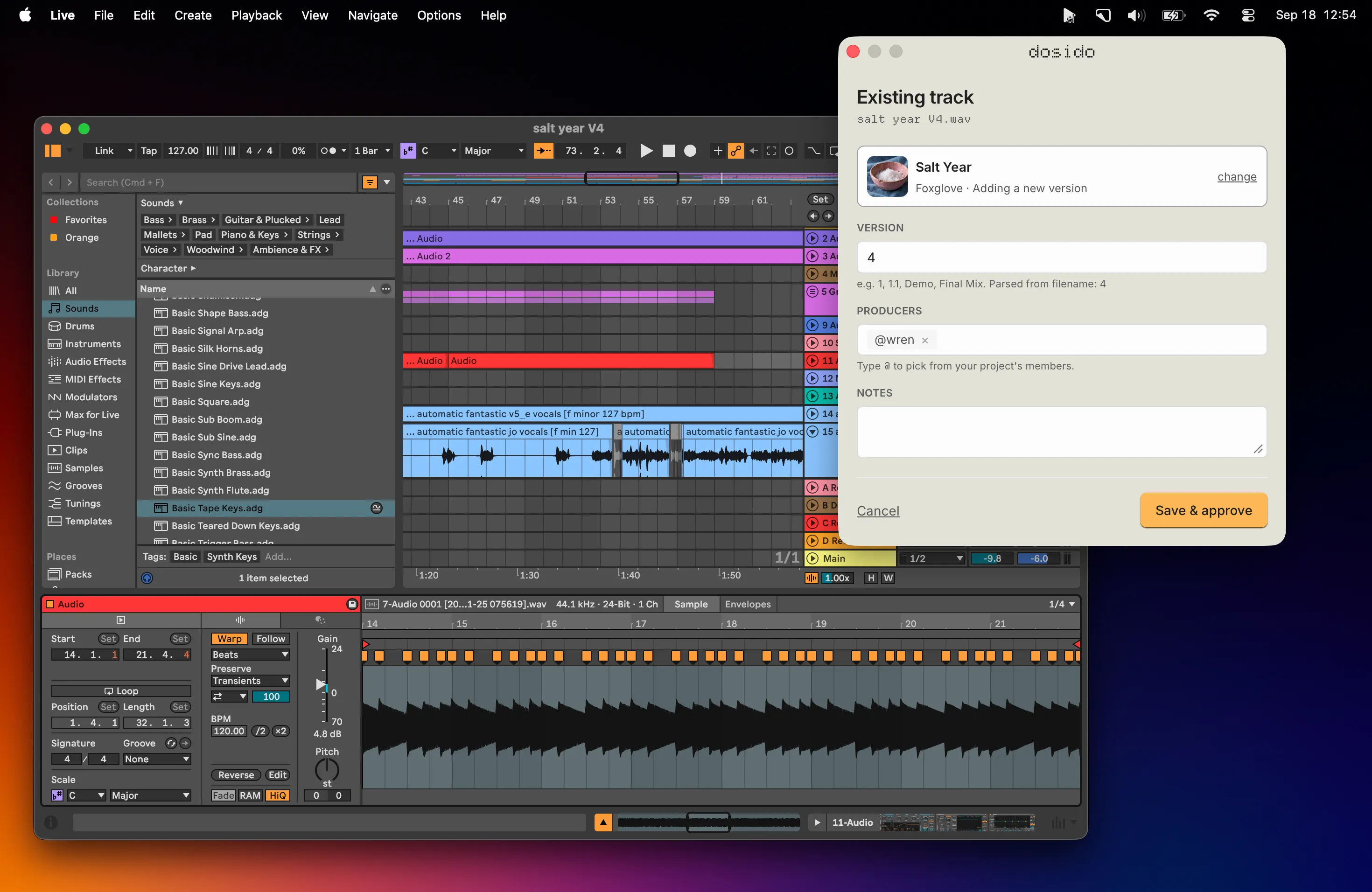The height and width of the screenshot is (892, 1372).
Task: Expand the Character filter group
Action: tap(168, 269)
